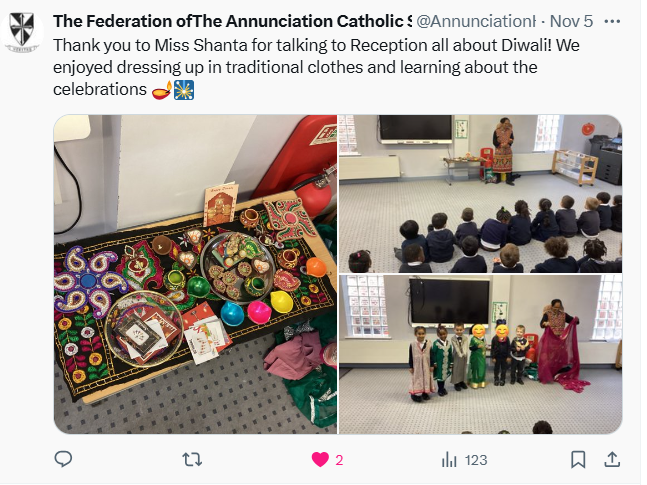Click the like count number 2
The image size is (647, 485).
[339, 460]
